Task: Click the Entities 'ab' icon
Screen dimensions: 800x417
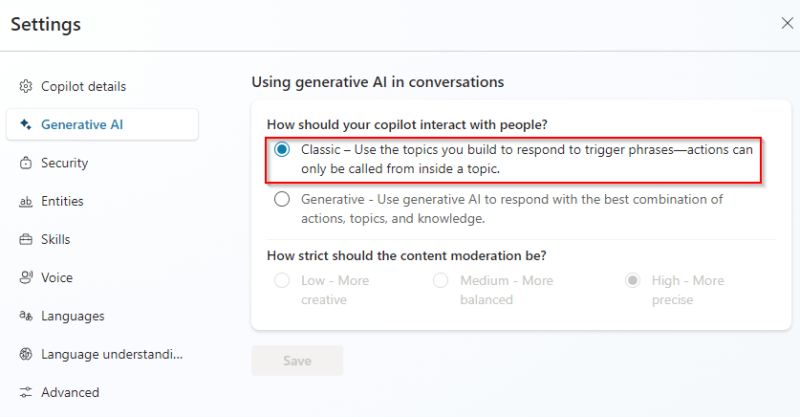Action: coord(26,202)
